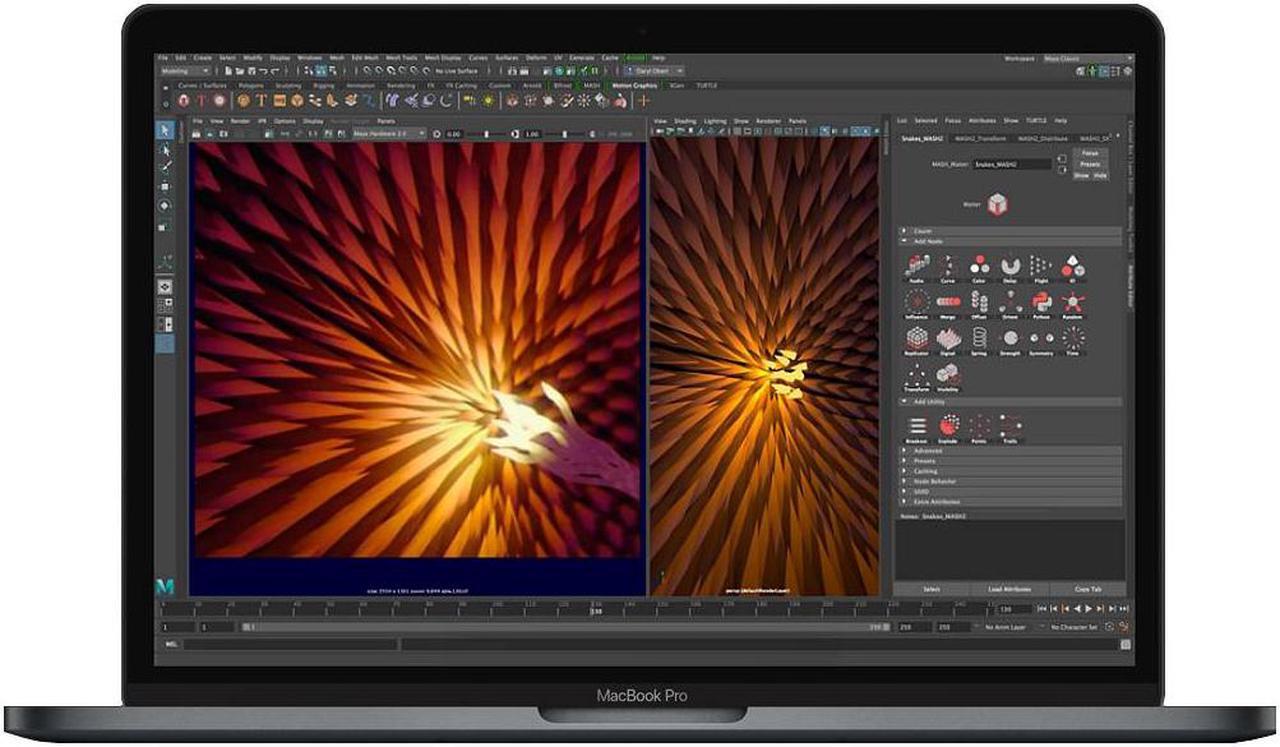
Task: Add the Replicator MASH node
Action: pyautogui.click(x=917, y=340)
